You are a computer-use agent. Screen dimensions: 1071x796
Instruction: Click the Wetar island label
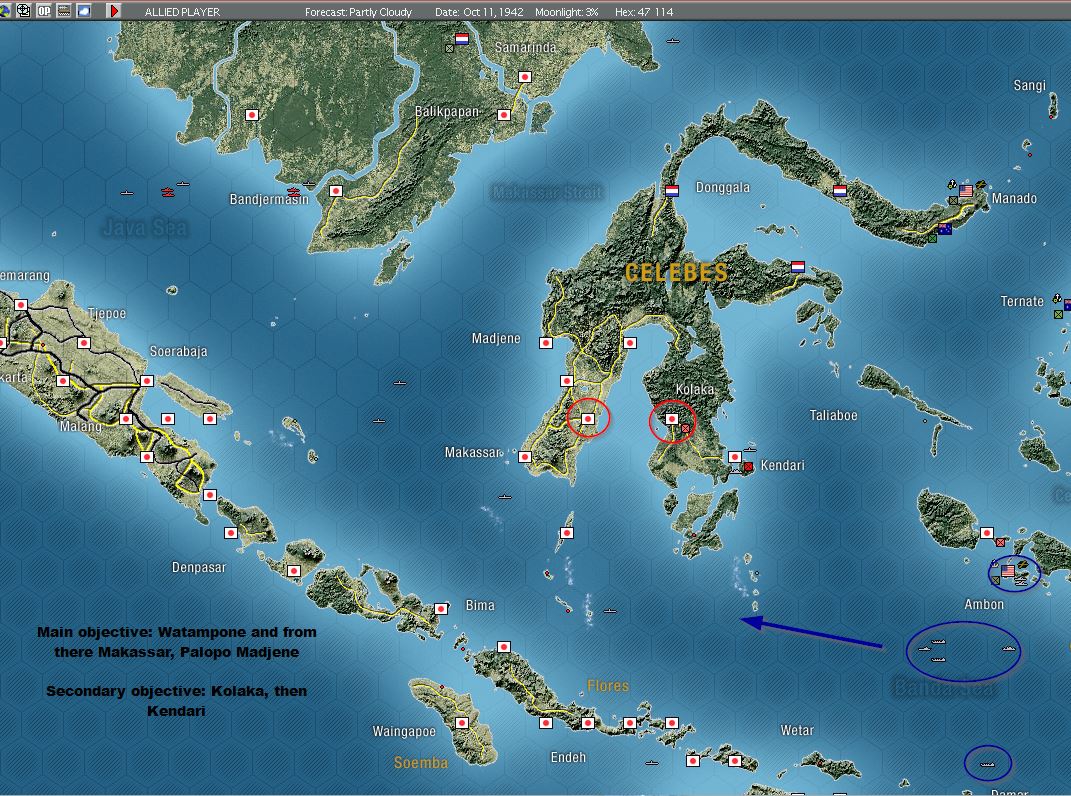(797, 730)
